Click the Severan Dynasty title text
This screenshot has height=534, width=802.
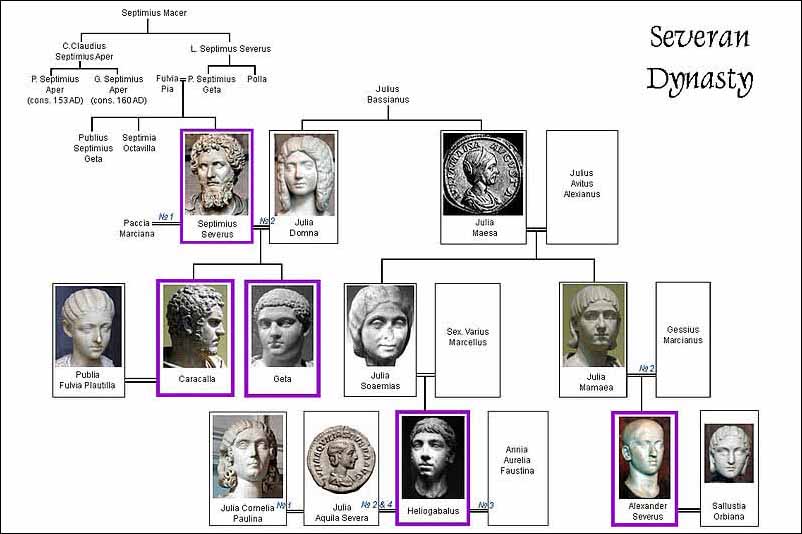click(700, 58)
